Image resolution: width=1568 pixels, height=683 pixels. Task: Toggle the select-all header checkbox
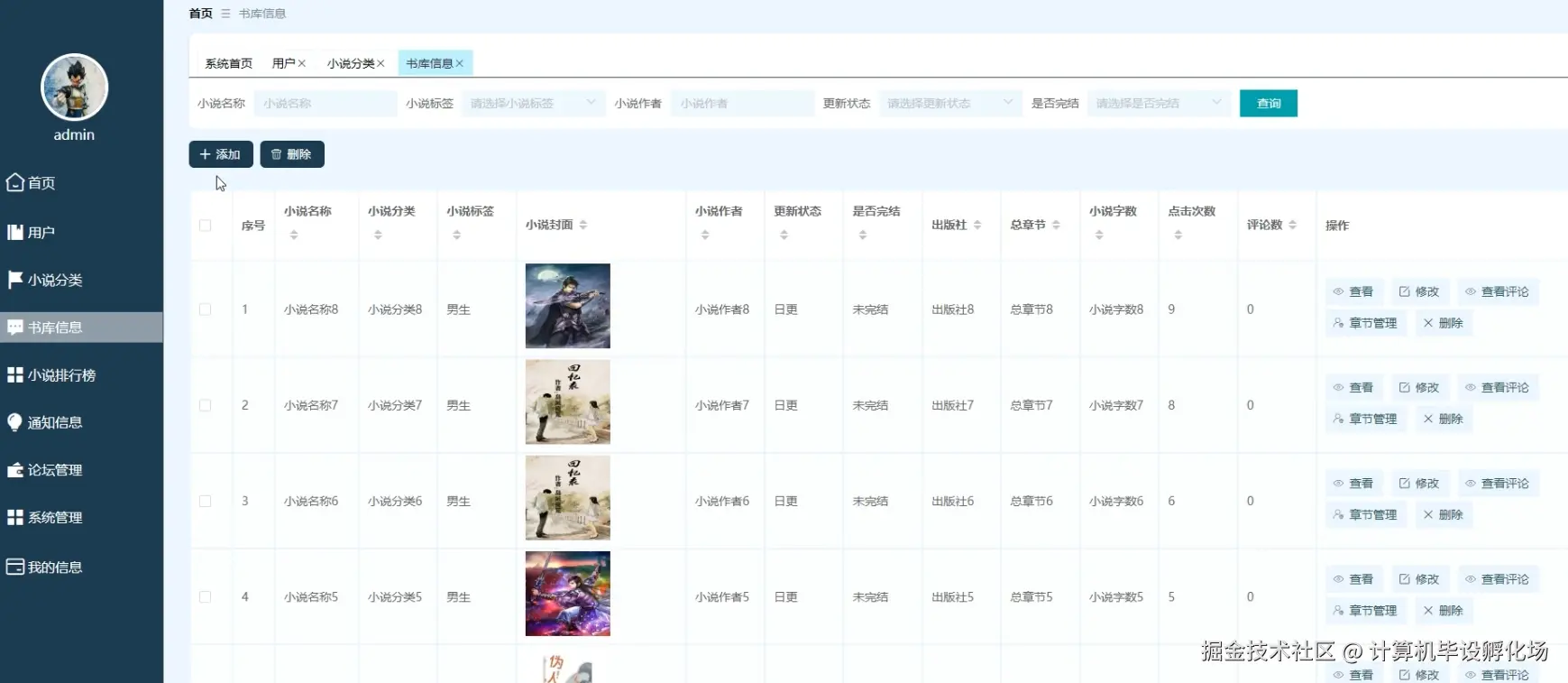pyautogui.click(x=206, y=226)
